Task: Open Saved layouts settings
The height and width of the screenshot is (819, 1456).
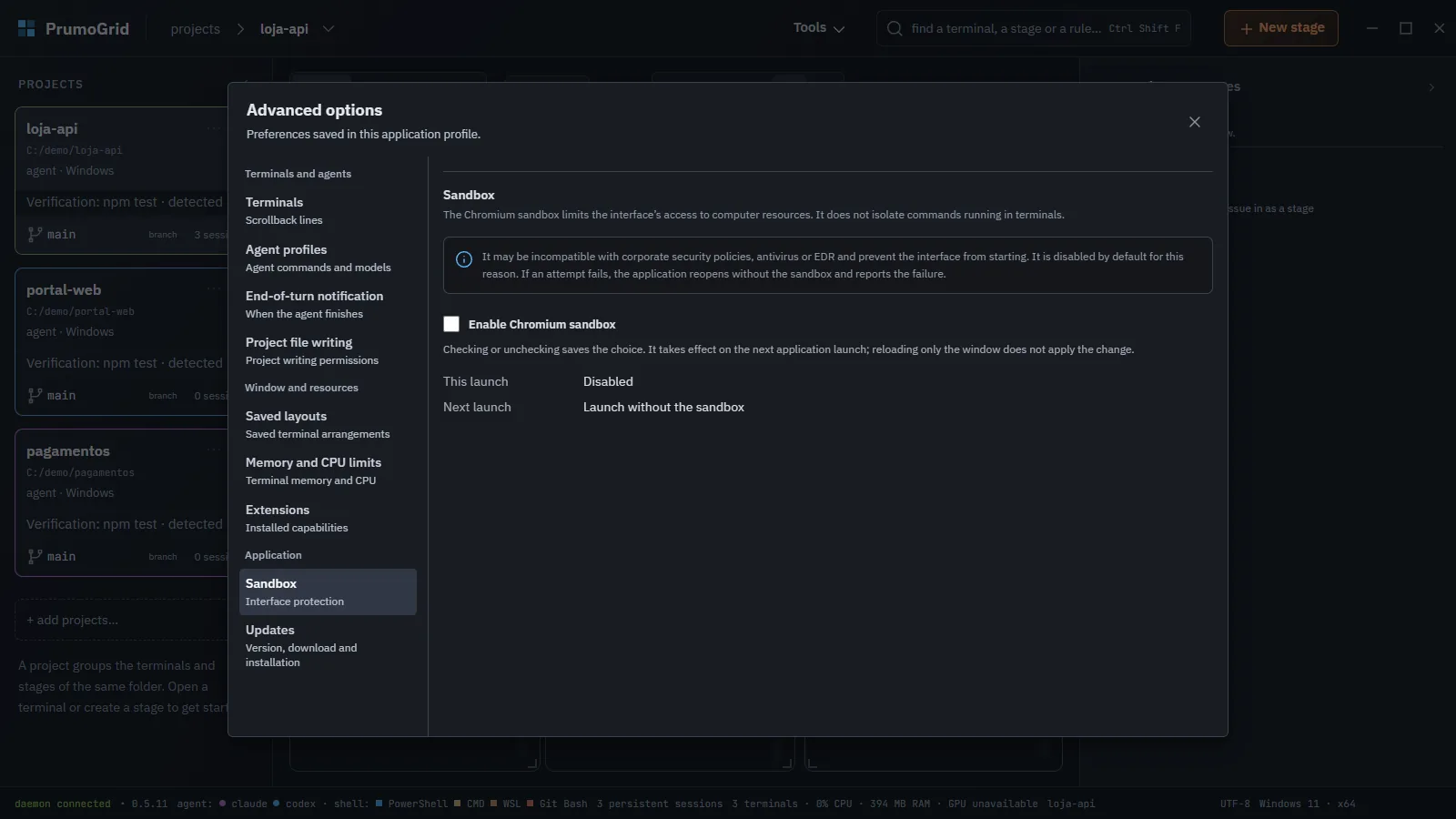Action: pos(328,424)
